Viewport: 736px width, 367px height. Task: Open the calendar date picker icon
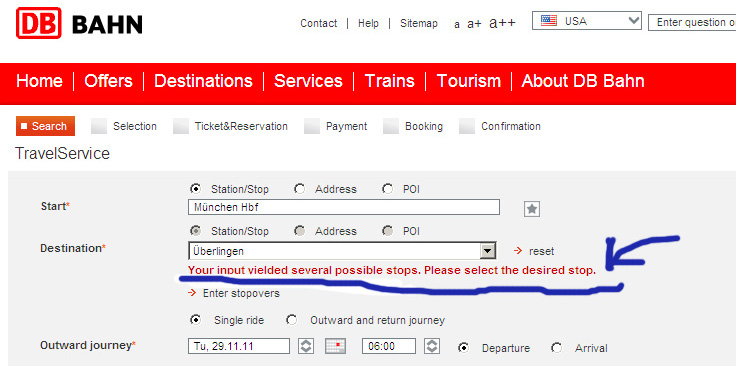(336, 346)
